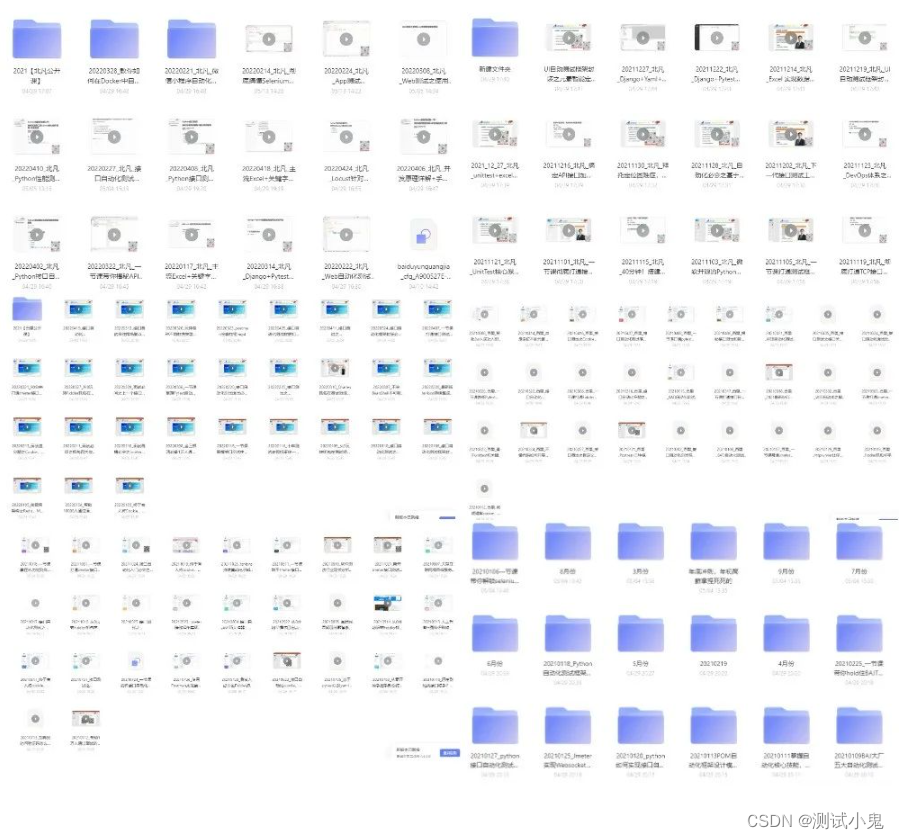Open the 20210109BAT folder
Screen dimensions: 899x839
click(859, 726)
